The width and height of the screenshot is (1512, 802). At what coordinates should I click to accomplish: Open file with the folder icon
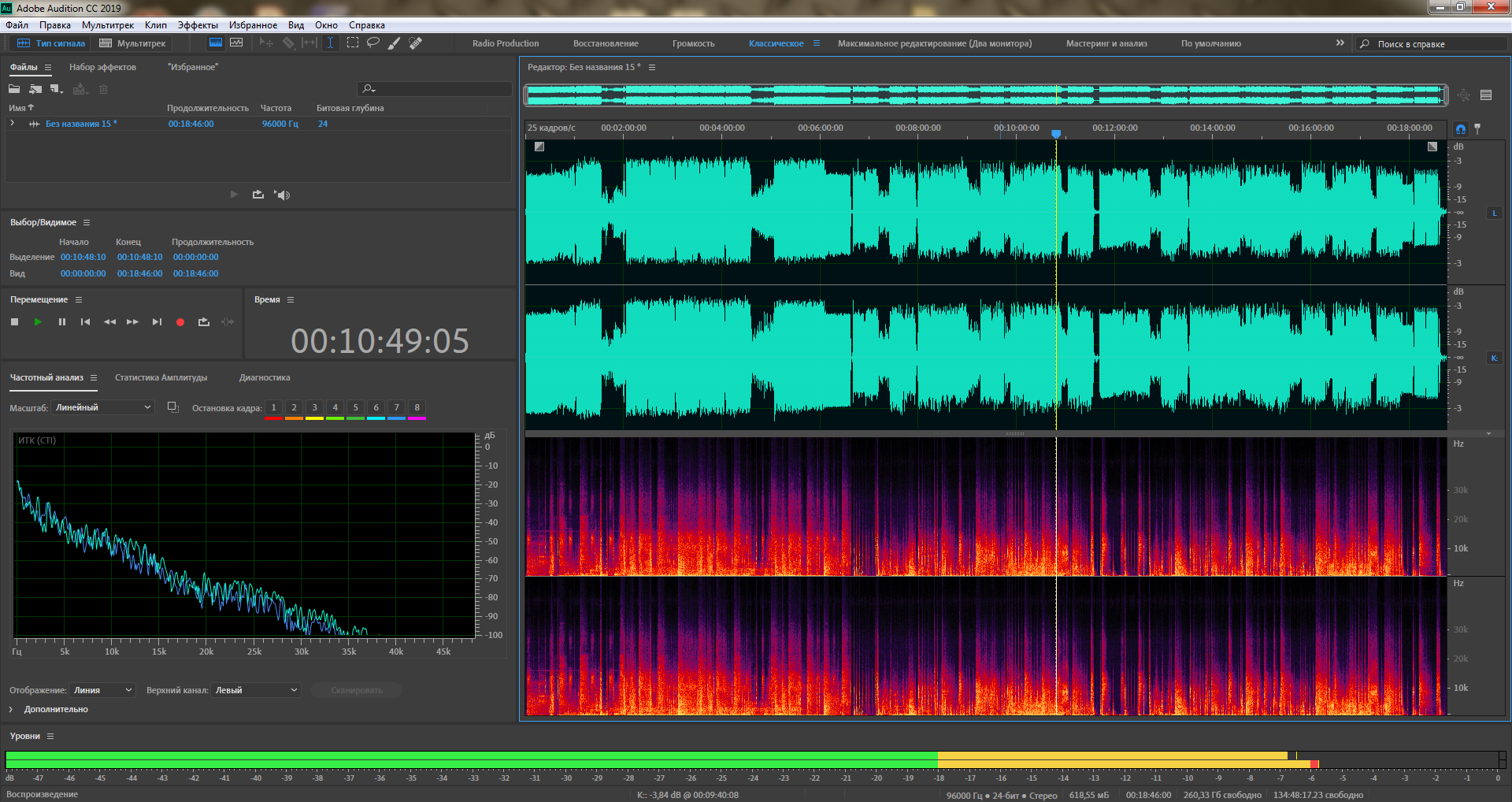tap(14, 89)
